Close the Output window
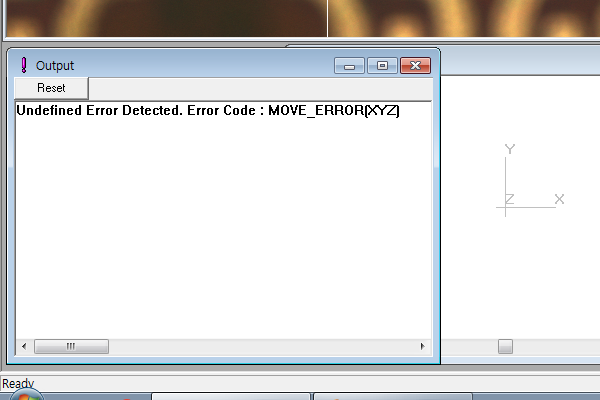 [x=414, y=66]
